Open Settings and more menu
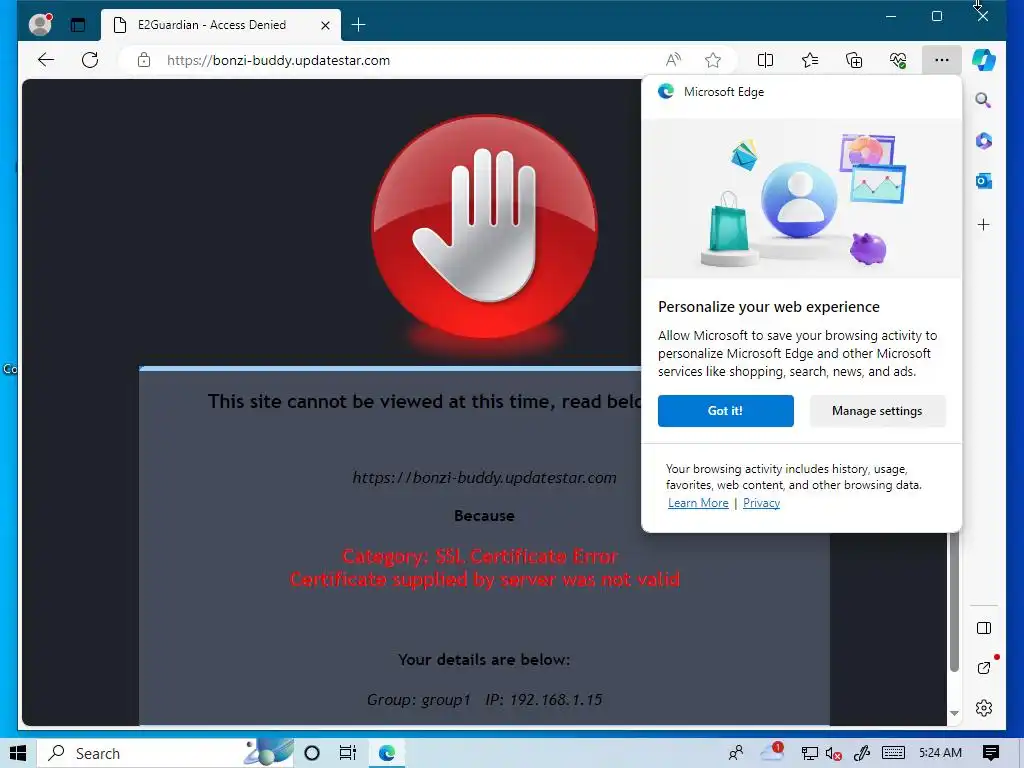The image size is (1024, 768). click(x=942, y=60)
